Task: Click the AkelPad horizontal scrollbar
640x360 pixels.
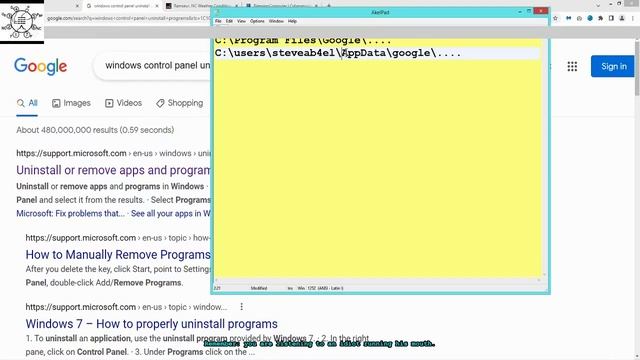Action: [x=377, y=280]
